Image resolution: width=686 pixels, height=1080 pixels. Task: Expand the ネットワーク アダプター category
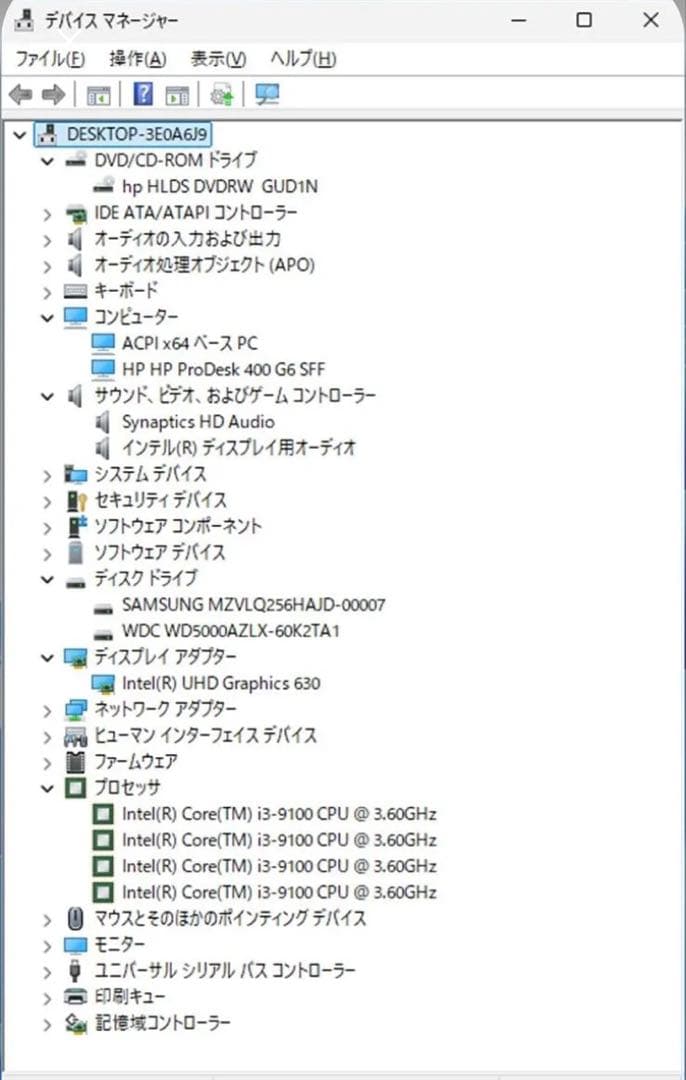click(47, 711)
